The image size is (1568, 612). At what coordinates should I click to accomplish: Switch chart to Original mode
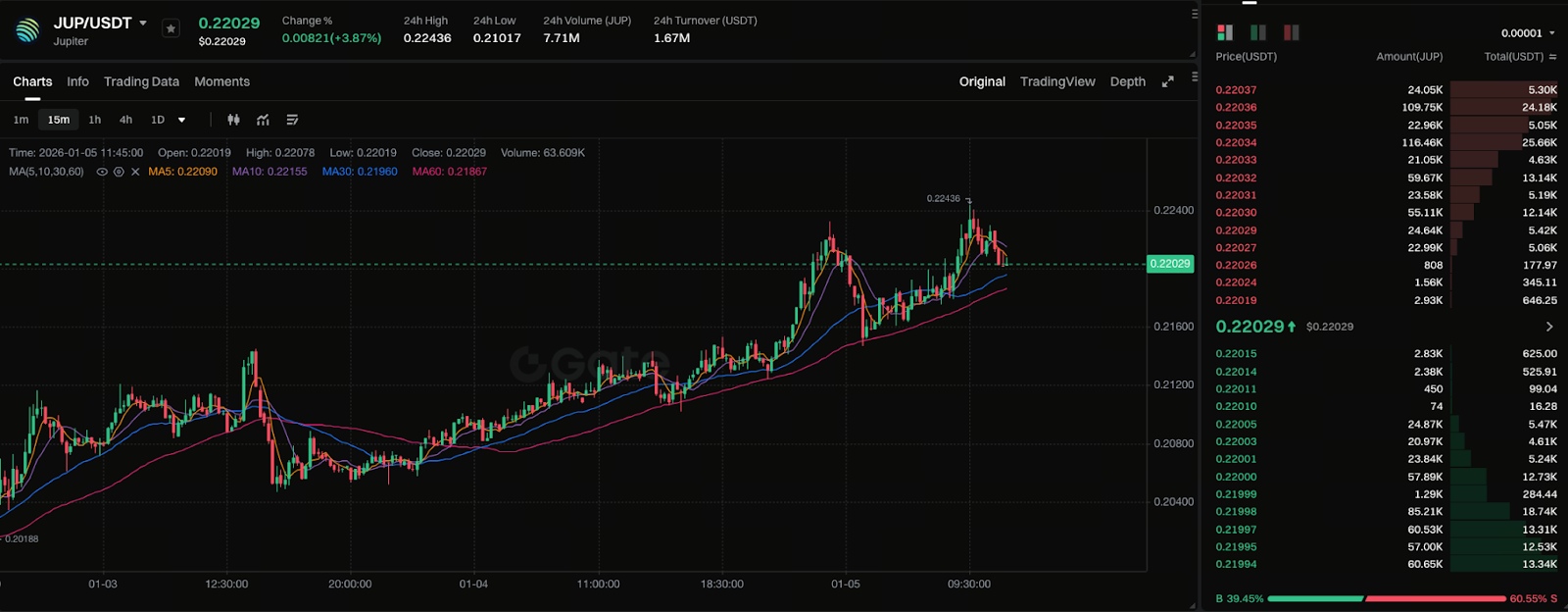(982, 81)
